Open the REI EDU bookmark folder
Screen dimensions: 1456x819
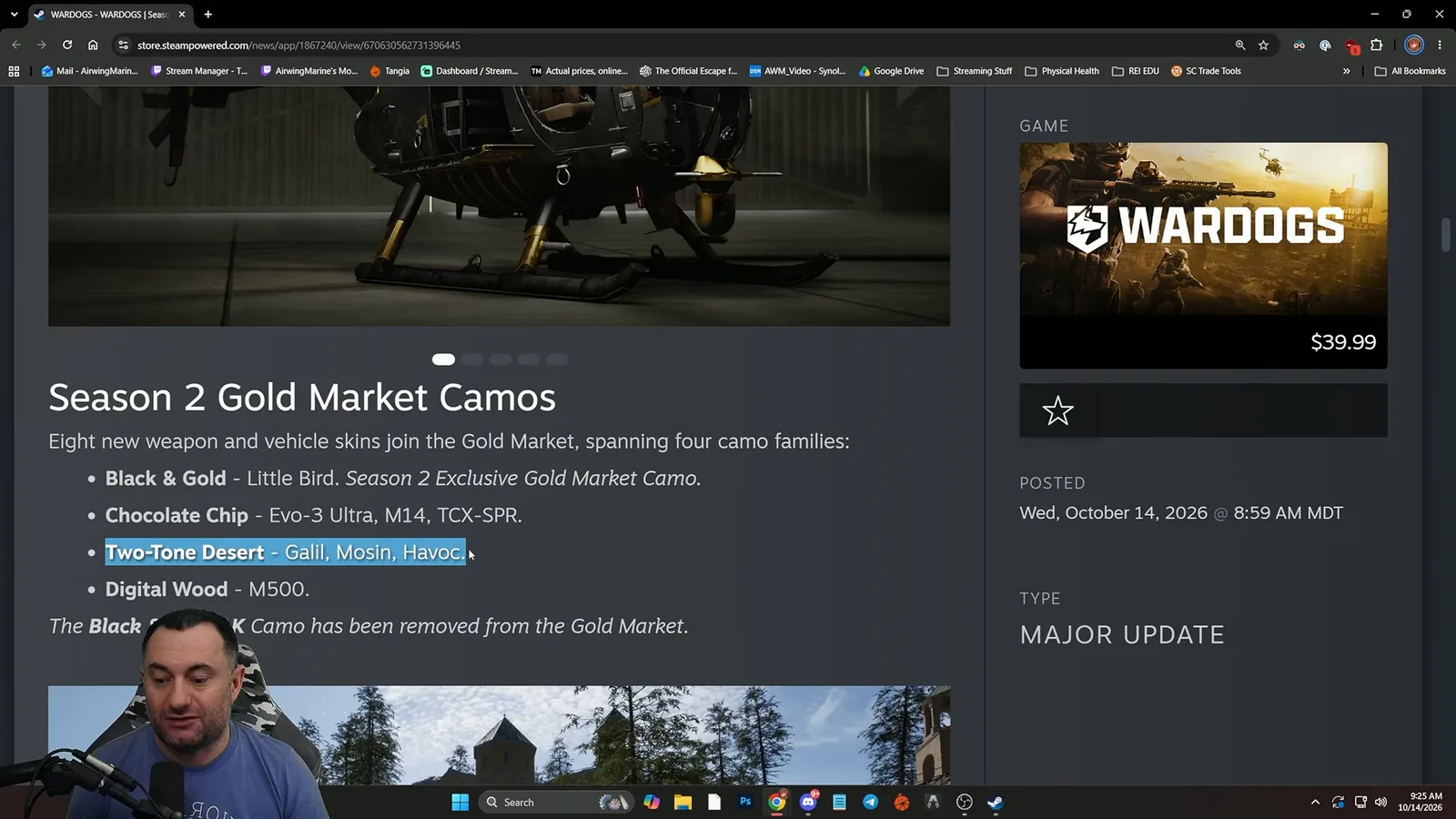pos(1136,71)
